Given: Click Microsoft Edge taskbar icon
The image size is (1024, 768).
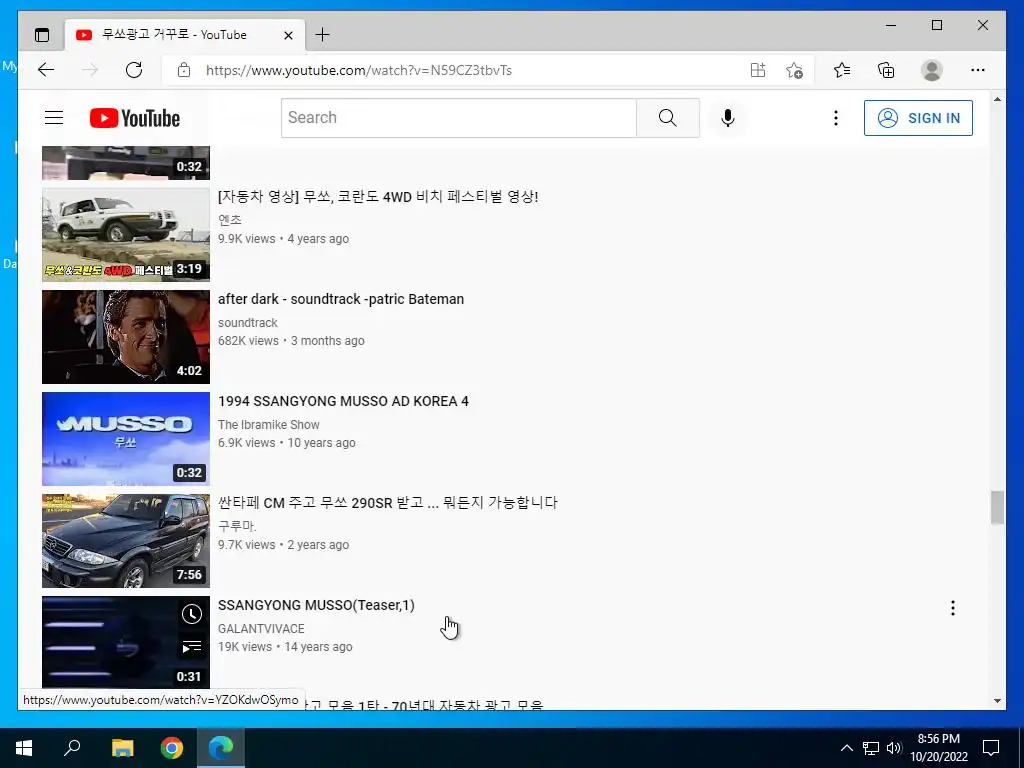Looking at the screenshot, I should click(221, 748).
